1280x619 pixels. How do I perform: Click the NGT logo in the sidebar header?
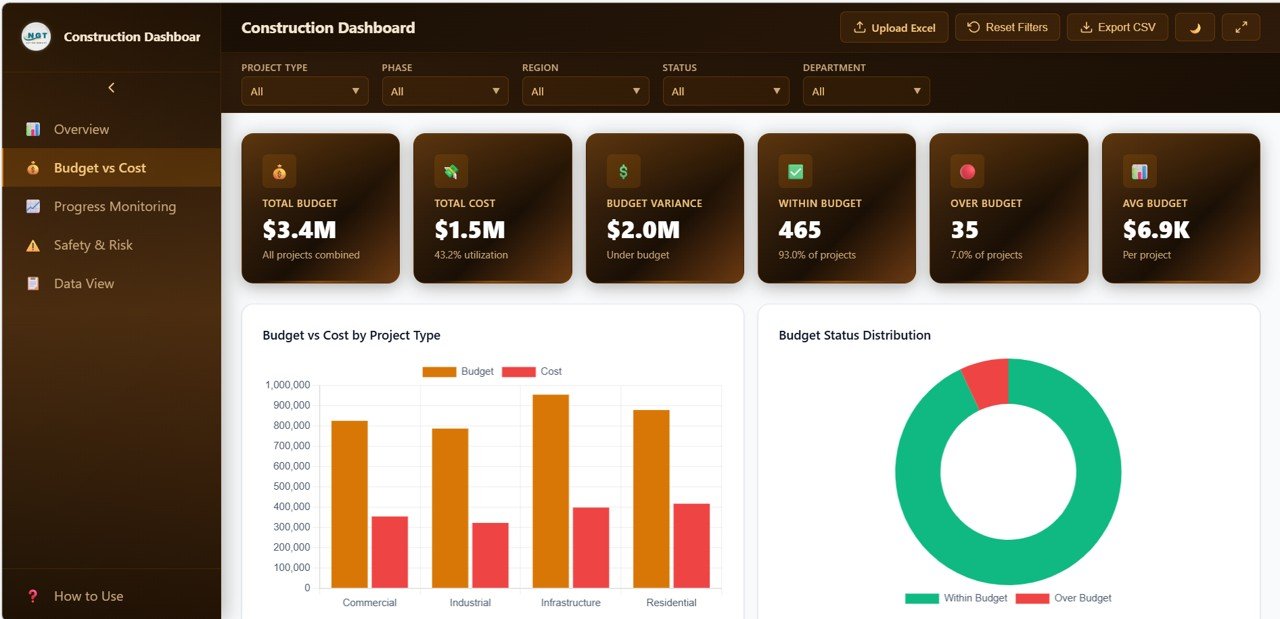click(x=36, y=37)
